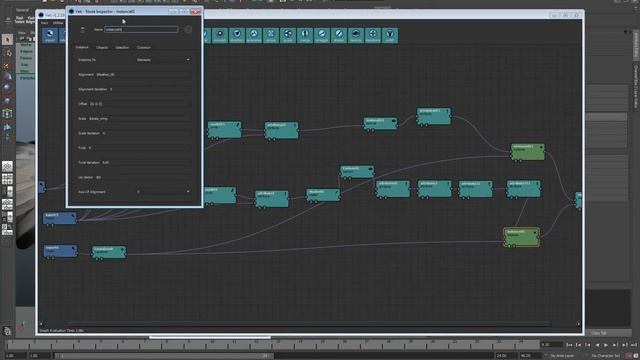Click the direction node toolbar icon
Viewport: 640px width, 360px height.
click(237, 35)
